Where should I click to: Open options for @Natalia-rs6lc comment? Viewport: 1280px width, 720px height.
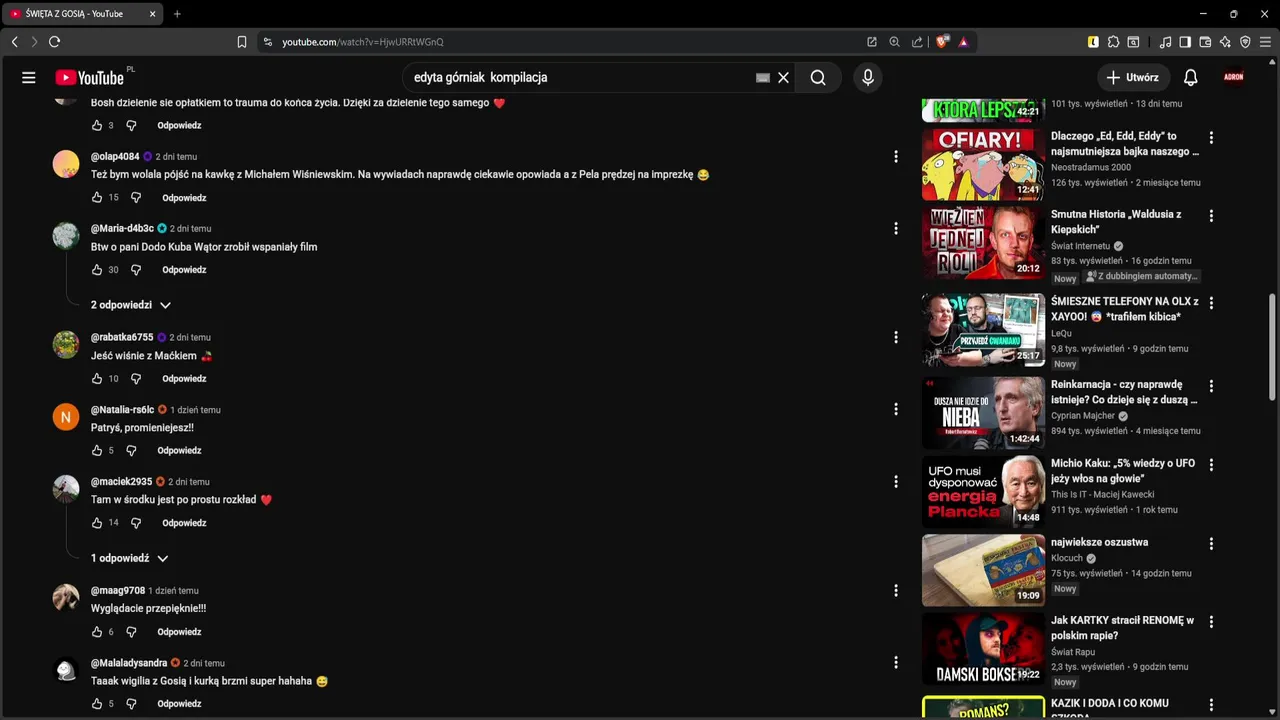896,409
